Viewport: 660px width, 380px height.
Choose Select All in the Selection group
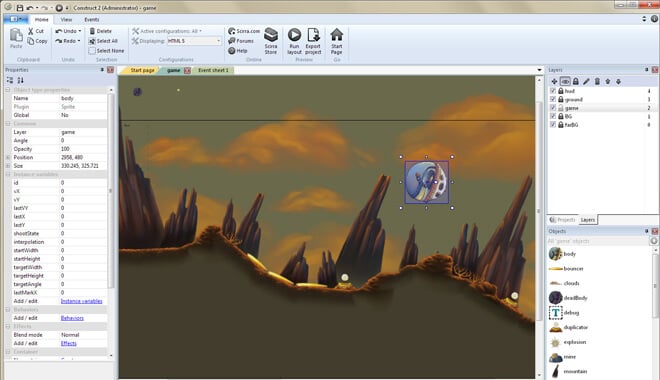[x=103, y=41]
